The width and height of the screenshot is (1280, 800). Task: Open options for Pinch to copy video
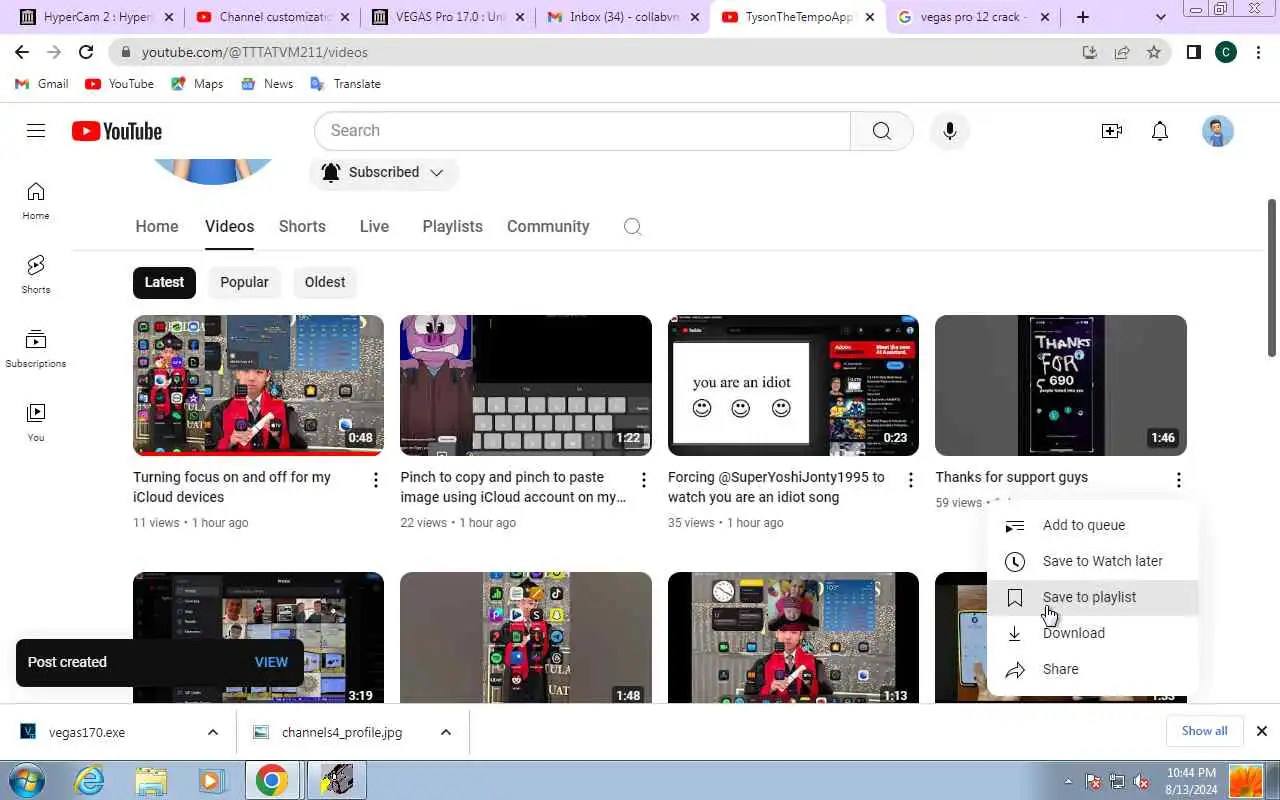pos(644,480)
